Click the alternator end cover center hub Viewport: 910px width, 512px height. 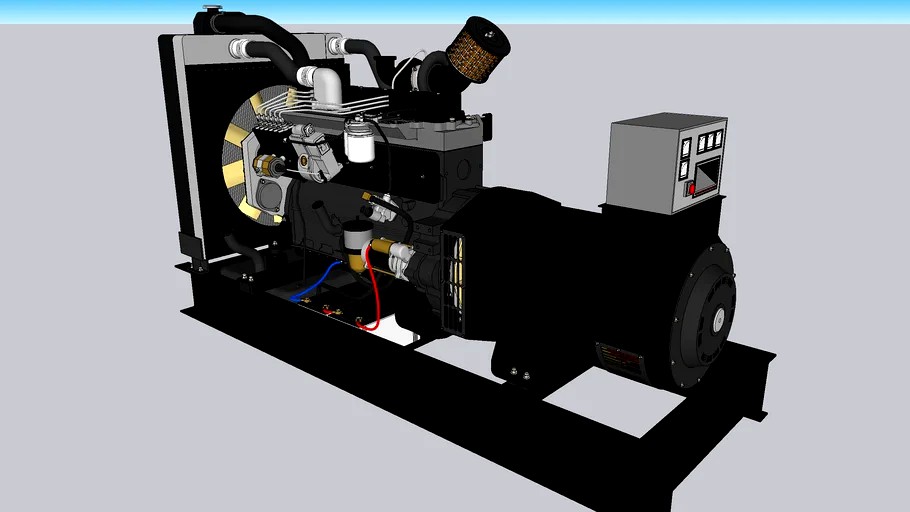pos(716,320)
